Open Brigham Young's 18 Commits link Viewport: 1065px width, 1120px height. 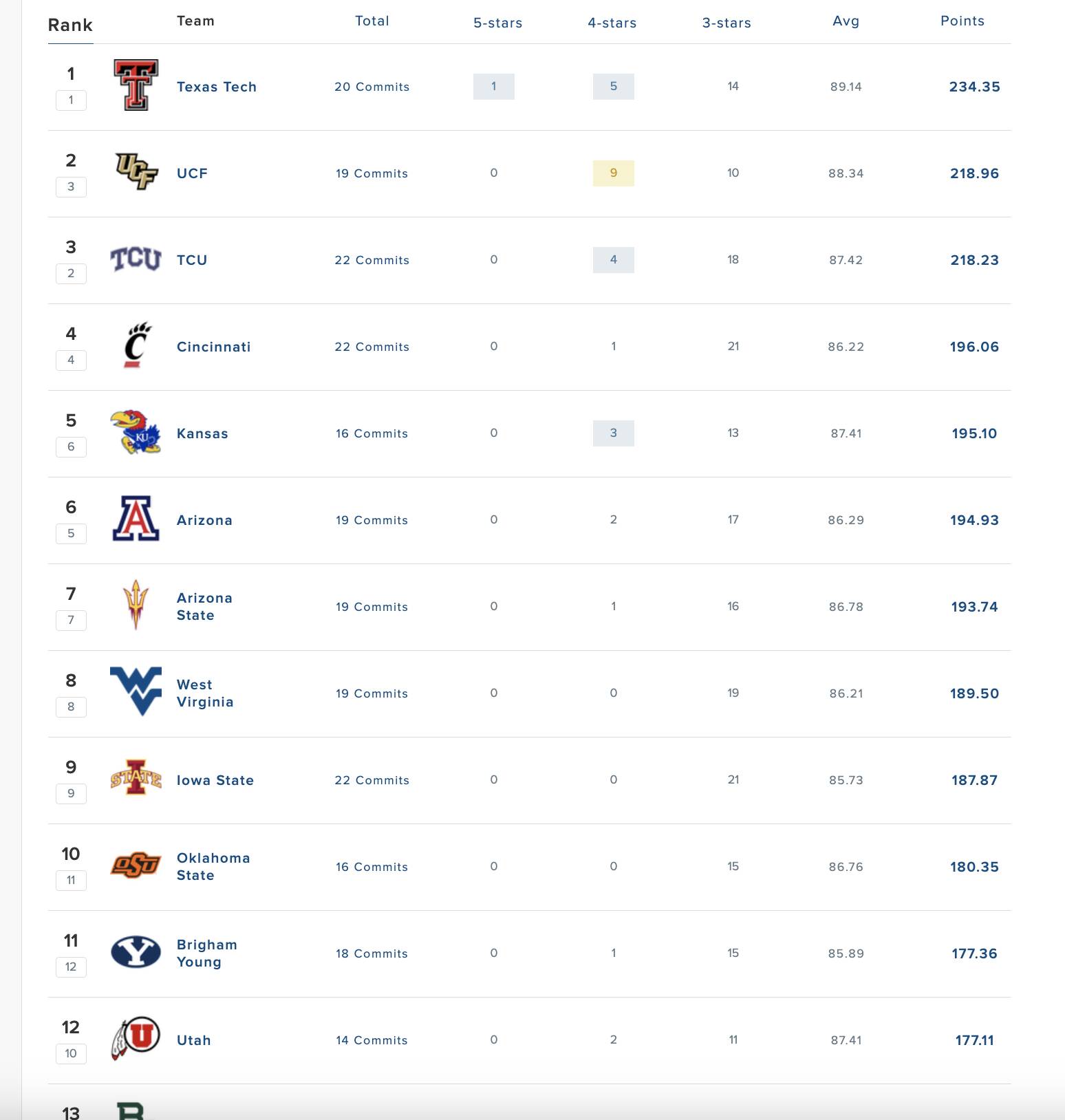(x=372, y=954)
